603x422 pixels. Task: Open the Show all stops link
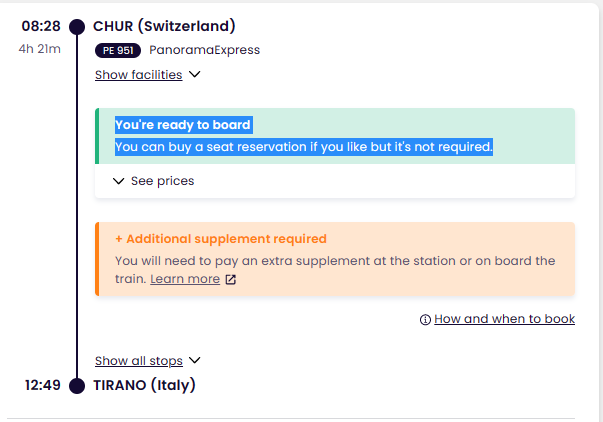pyautogui.click(x=138, y=361)
